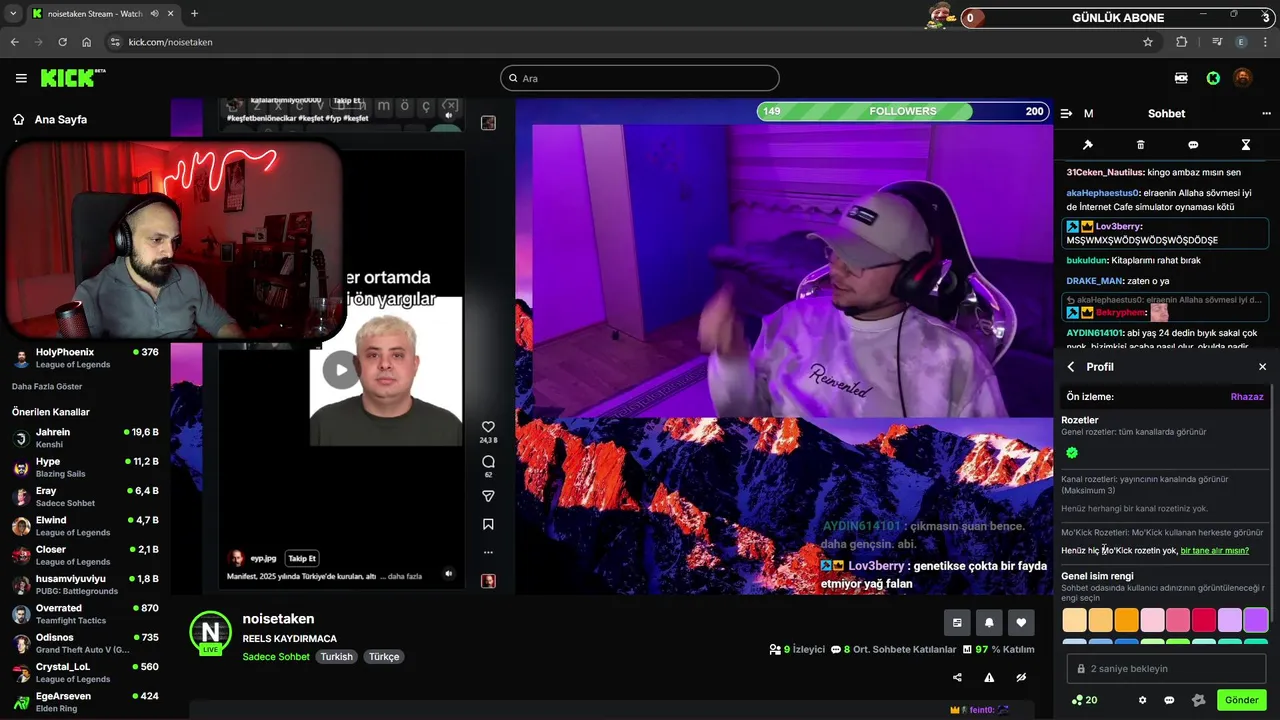Bookmark page with star icon
The width and height of the screenshot is (1280, 720).
pos(1148,42)
